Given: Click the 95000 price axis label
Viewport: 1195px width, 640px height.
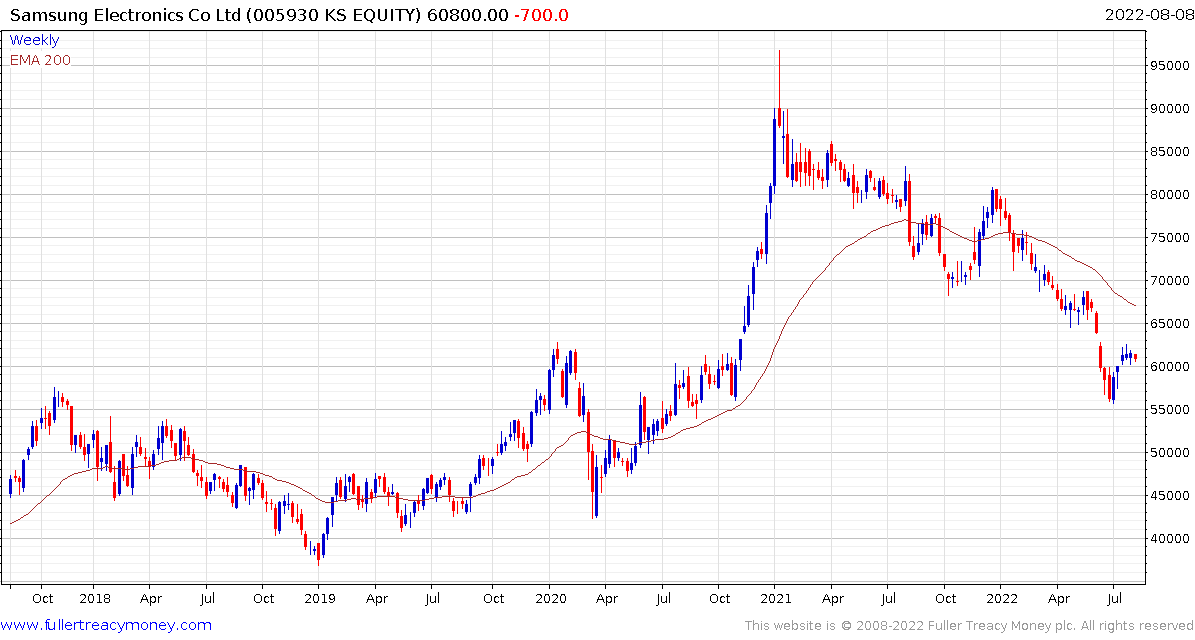Looking at the screenshot, I should (1171, 66).
